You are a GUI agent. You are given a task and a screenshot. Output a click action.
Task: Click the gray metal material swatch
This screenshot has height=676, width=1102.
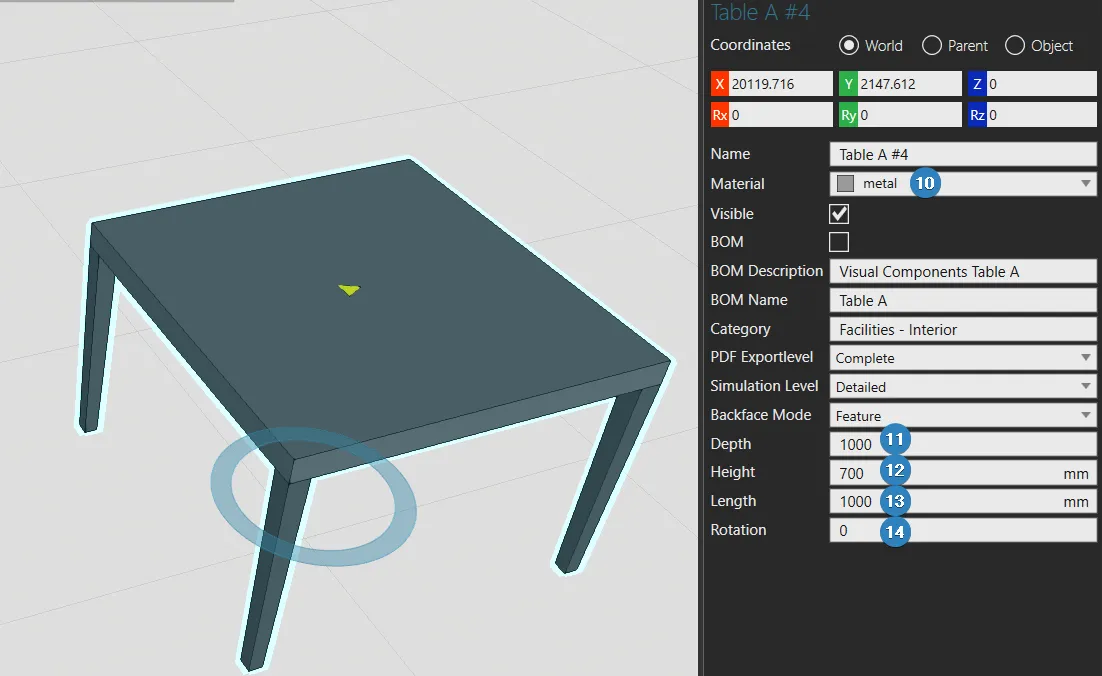click(x=846, y=184)
